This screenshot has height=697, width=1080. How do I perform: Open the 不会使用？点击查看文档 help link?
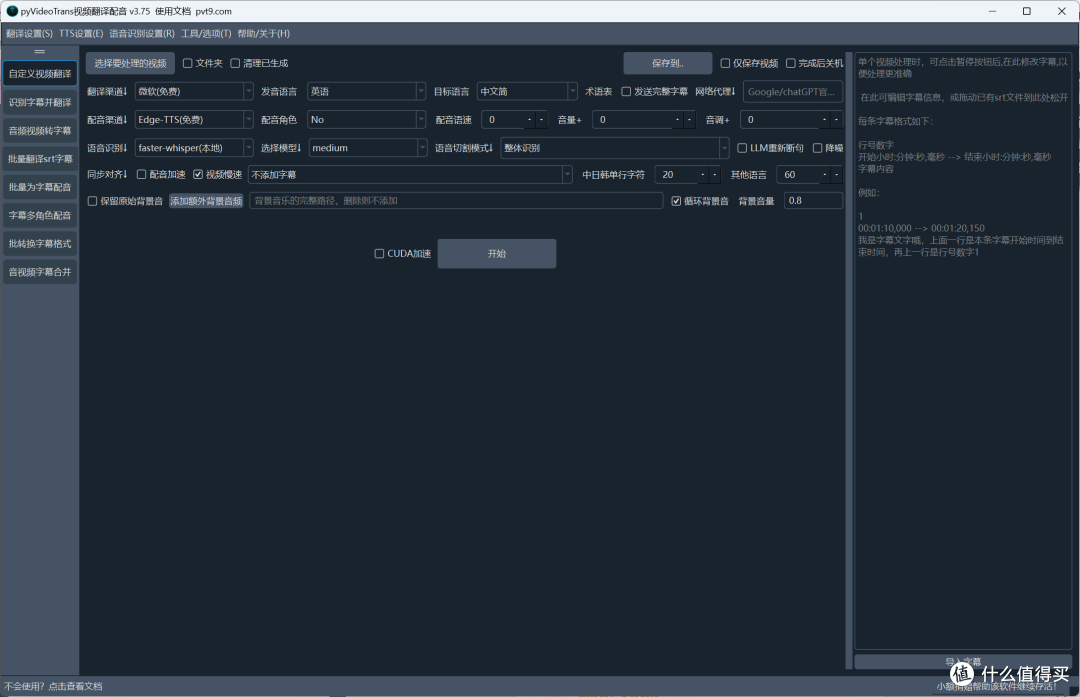click(x=53, y=686)
